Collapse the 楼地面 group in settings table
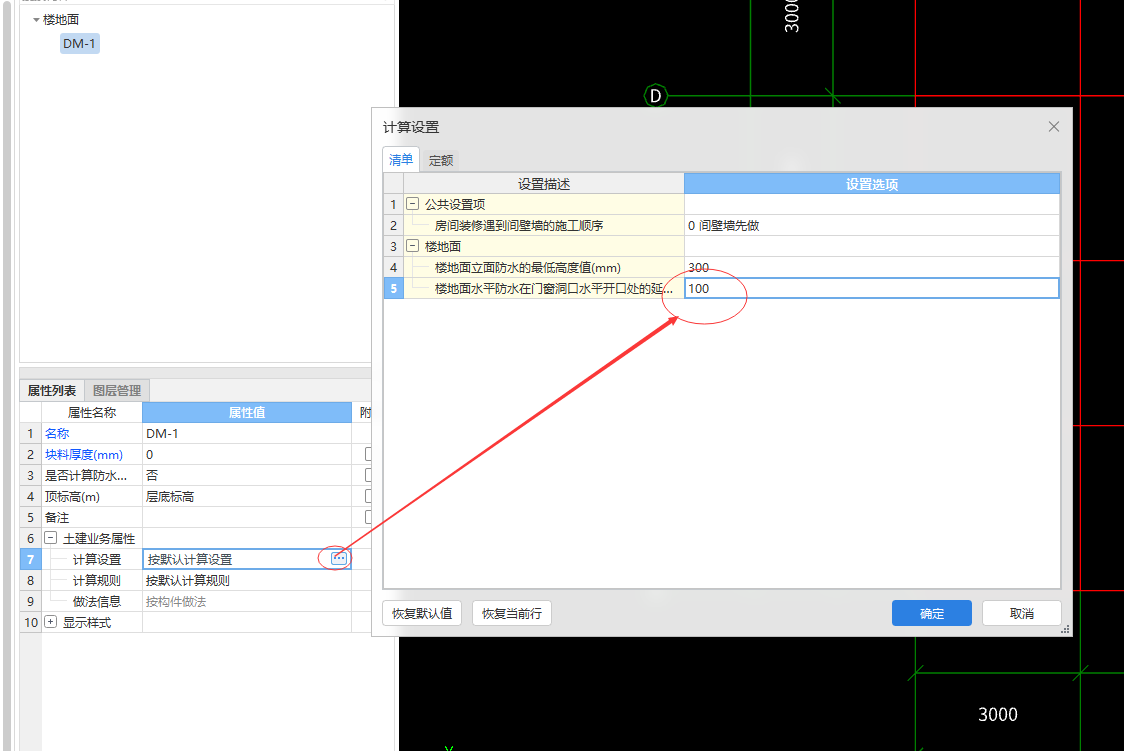The image size is (1124, 751). [x=413, y=246]
